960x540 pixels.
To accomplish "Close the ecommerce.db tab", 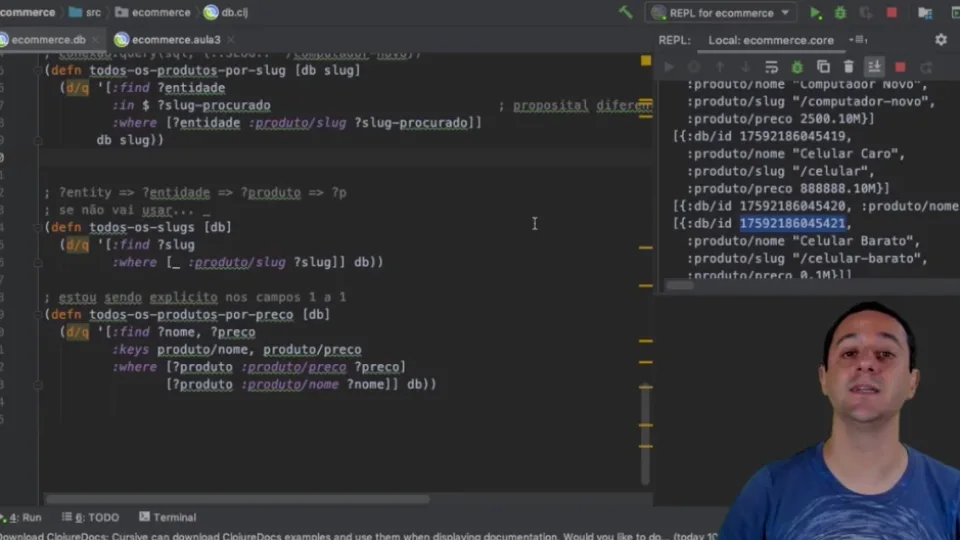I will [96, 40].
